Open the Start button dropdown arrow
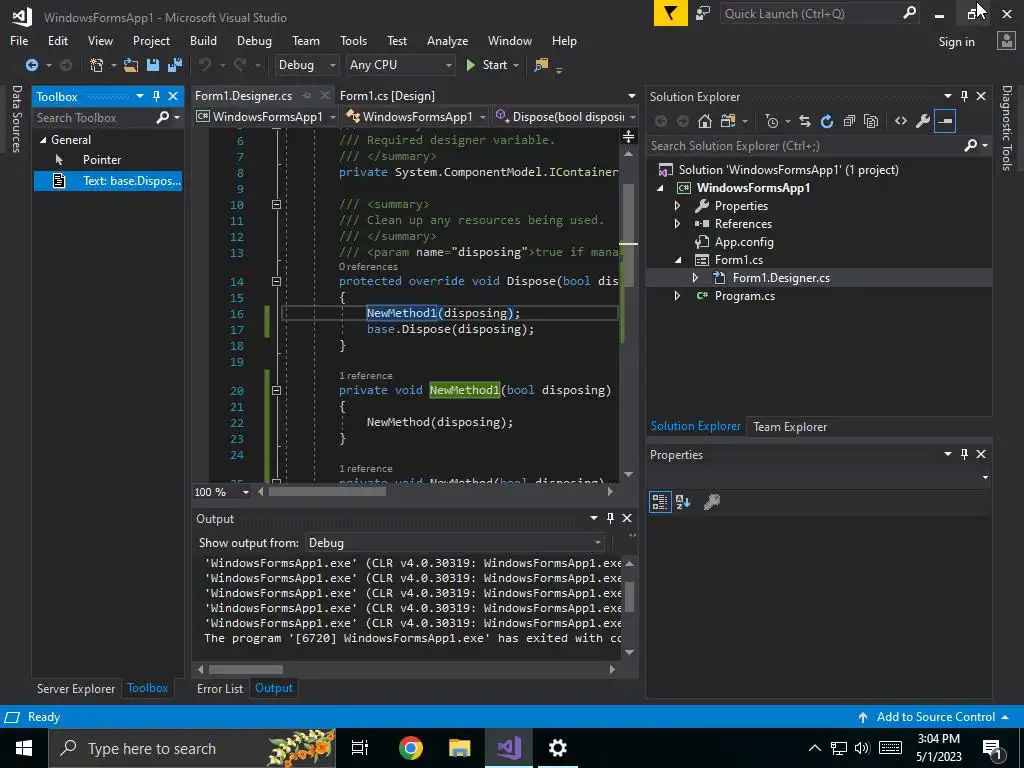The width and height of the screenshot is (1024, 768). (x=516, y=65)
